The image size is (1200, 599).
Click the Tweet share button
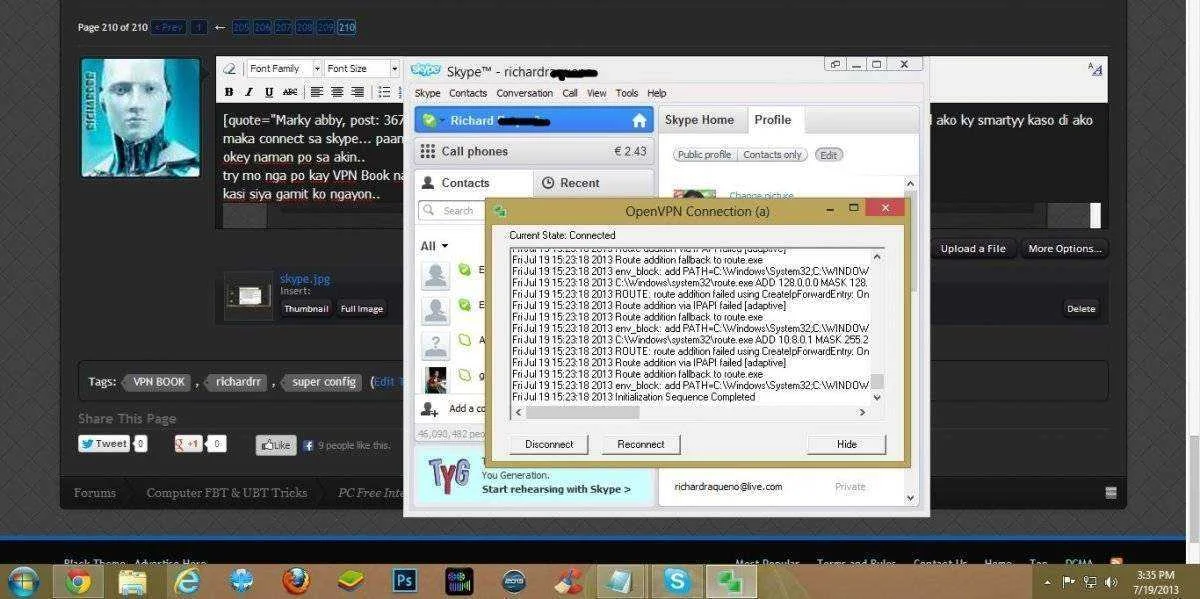tap(105, 444)
